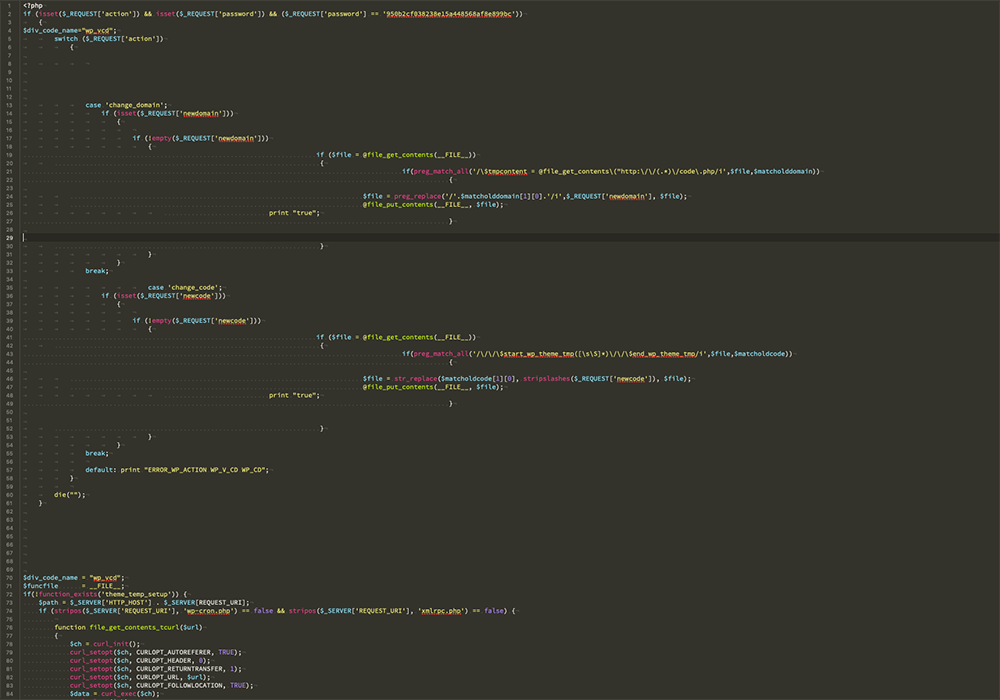Click gutter line number 1
This screenshot has width=1000, height=700.
(10, 5)
